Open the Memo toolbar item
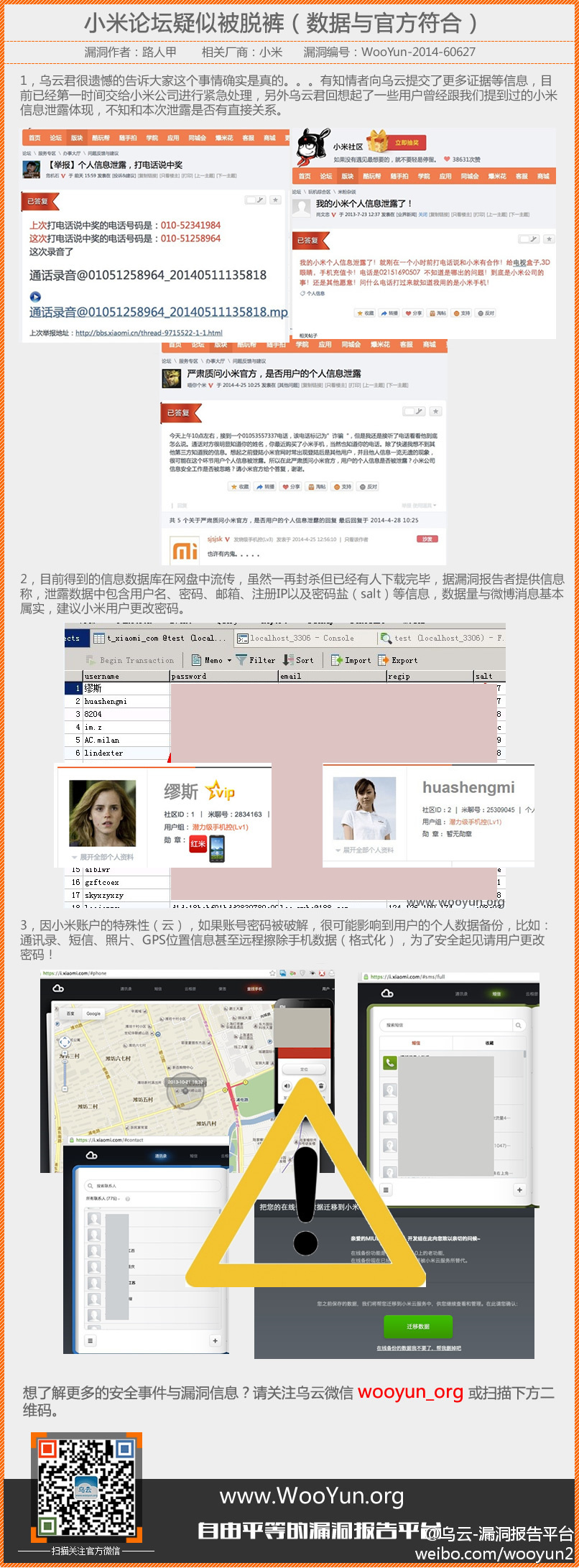 (x=207, y=660)
